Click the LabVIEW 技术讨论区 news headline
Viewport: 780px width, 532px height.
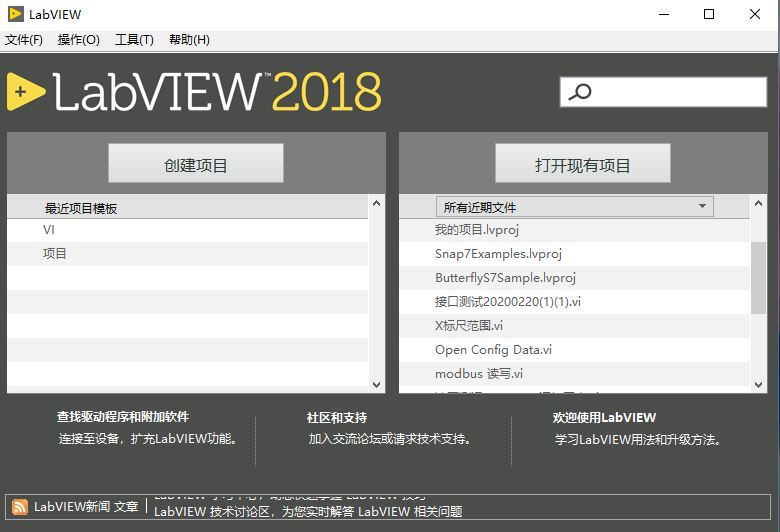pos(308,512)
